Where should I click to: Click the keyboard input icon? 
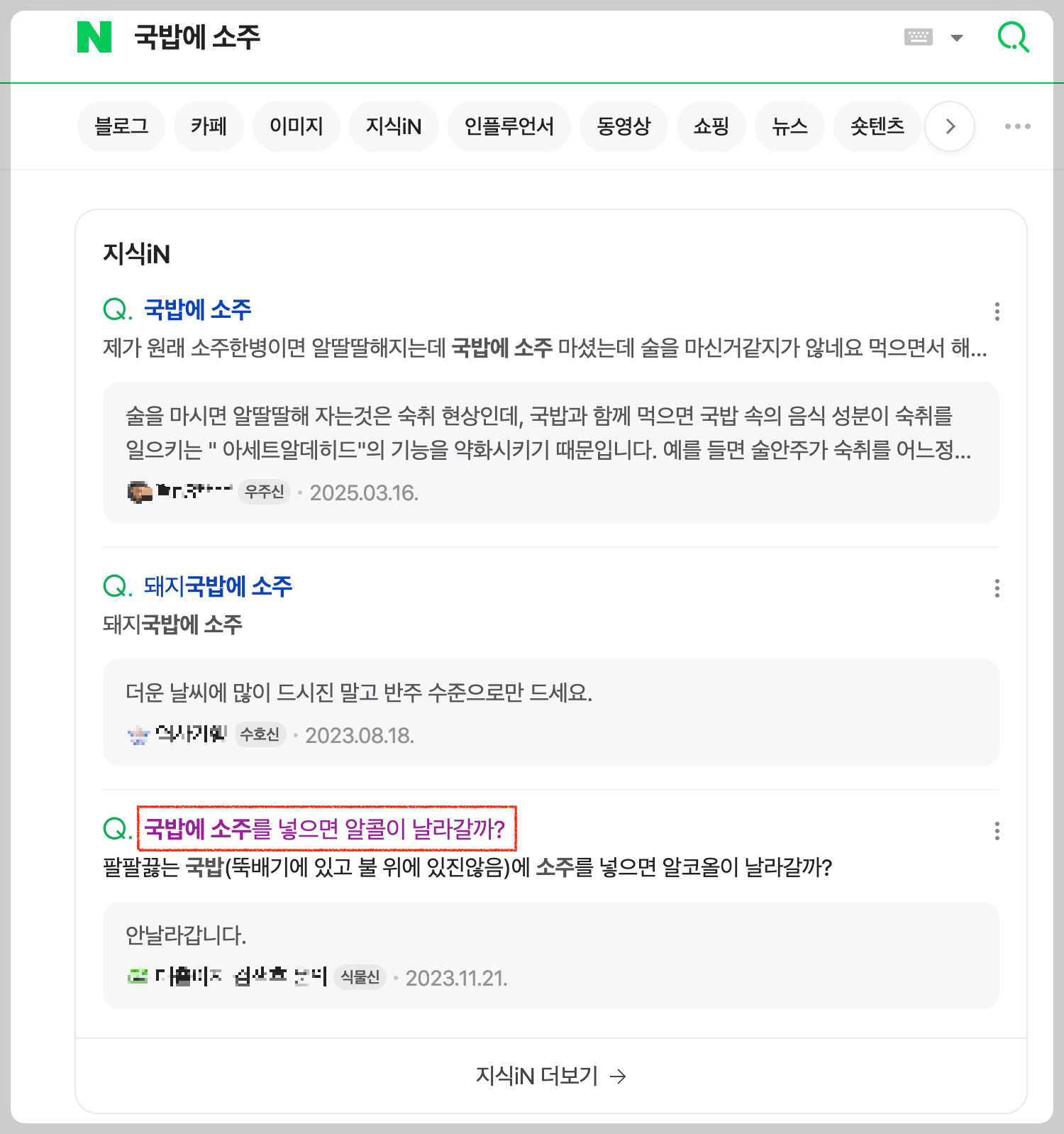point(918,37)
